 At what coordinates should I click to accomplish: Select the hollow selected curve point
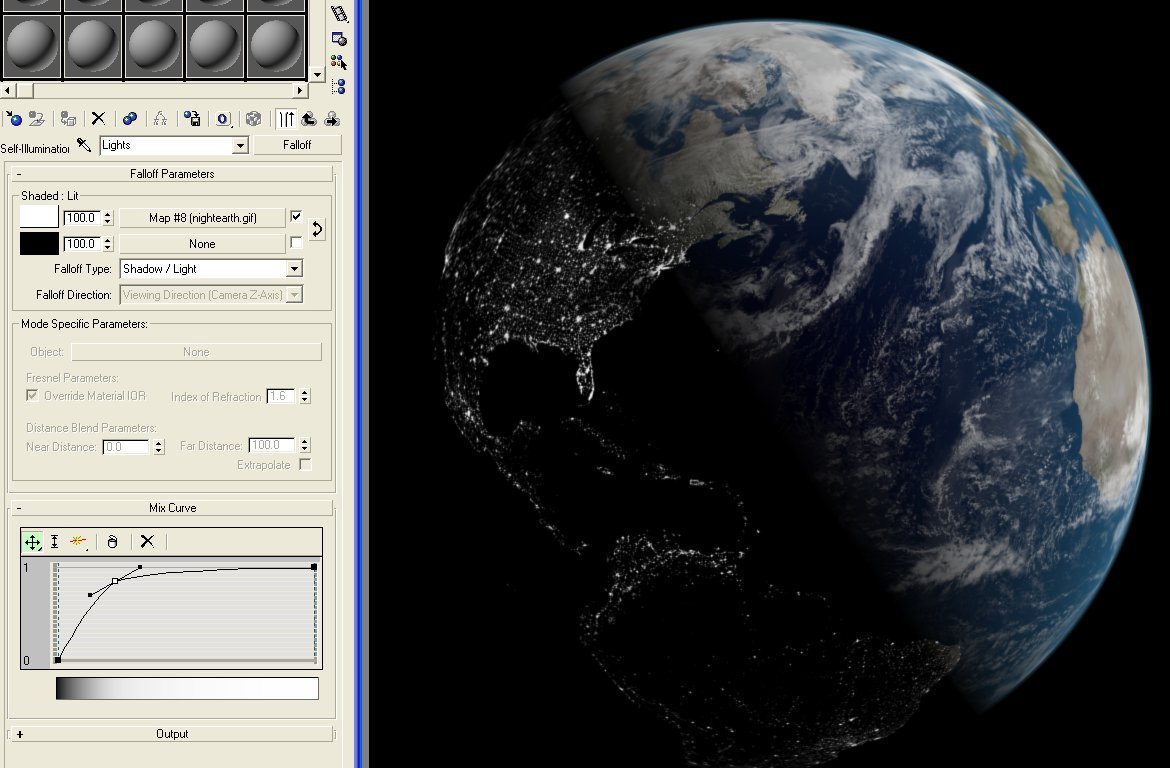pyautogui.click(x=115, y=581)
